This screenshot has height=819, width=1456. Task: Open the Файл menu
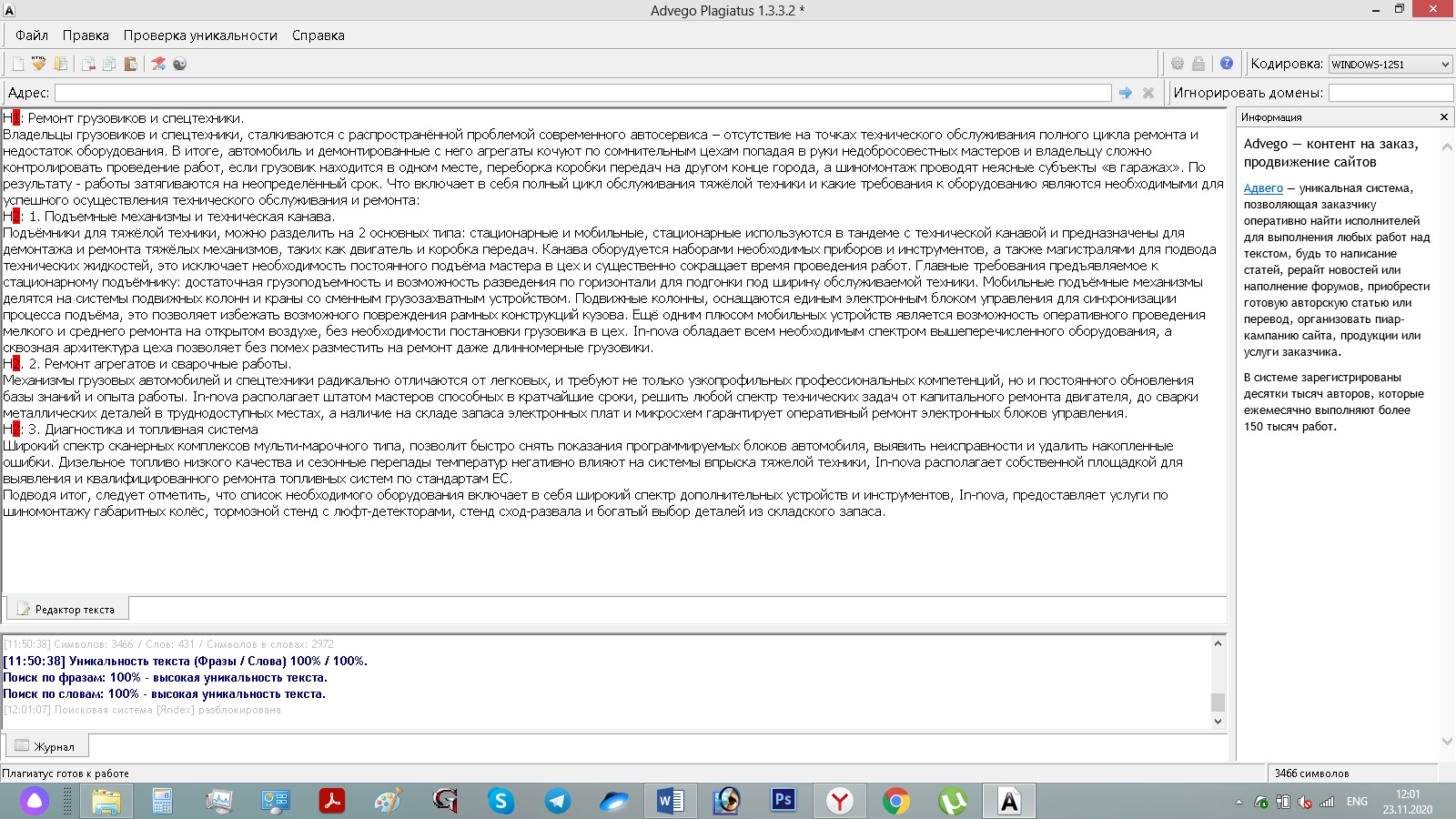(x=32, y=35)
